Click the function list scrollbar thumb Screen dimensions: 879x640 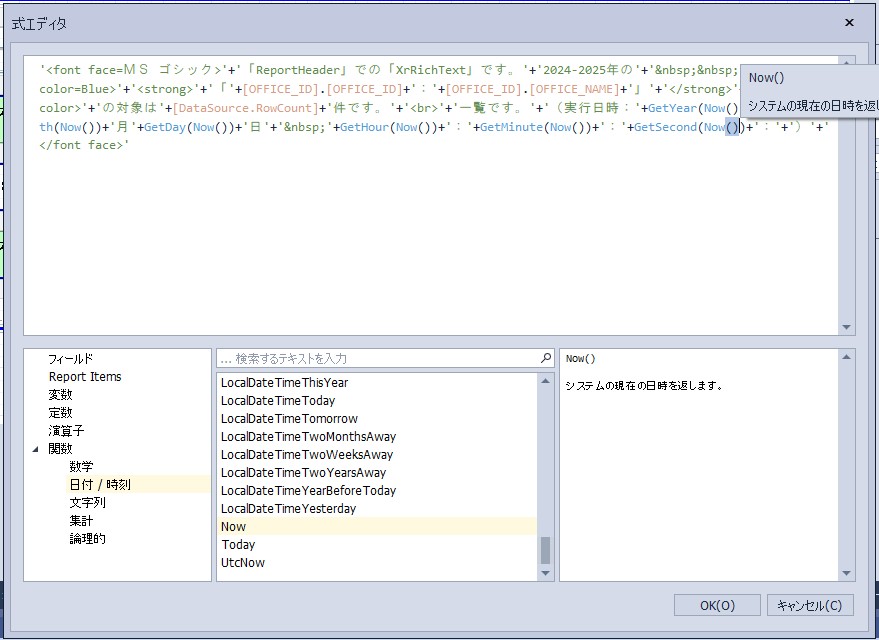(545, 550)
